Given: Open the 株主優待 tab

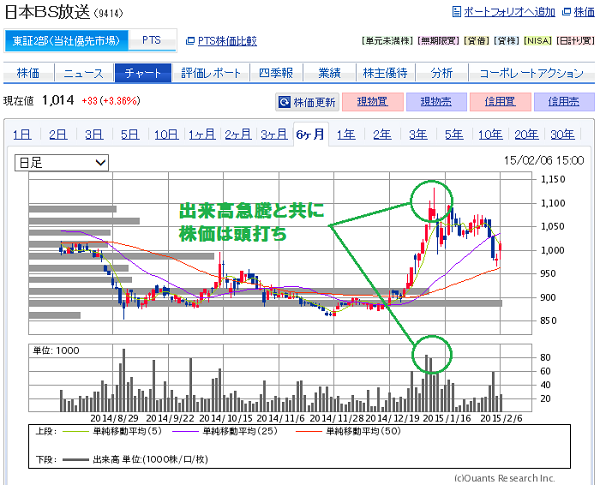Looking at the screenshot, I should pyautogui.click(x=385, y=73).
